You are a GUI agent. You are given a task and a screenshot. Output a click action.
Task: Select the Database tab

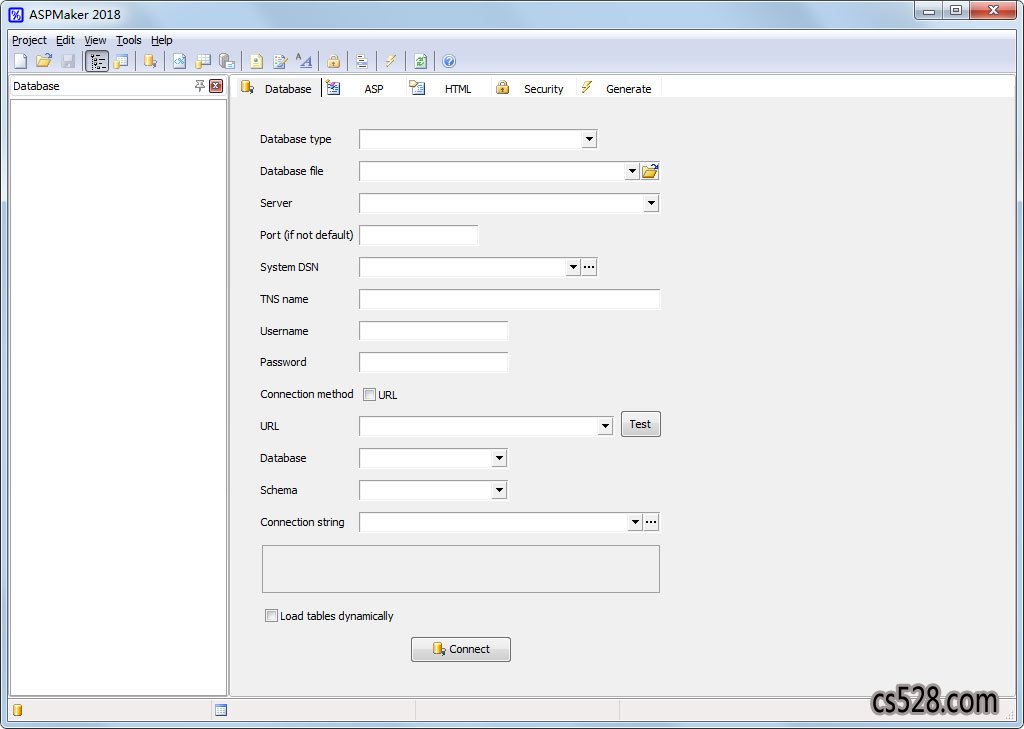[278, 89]
